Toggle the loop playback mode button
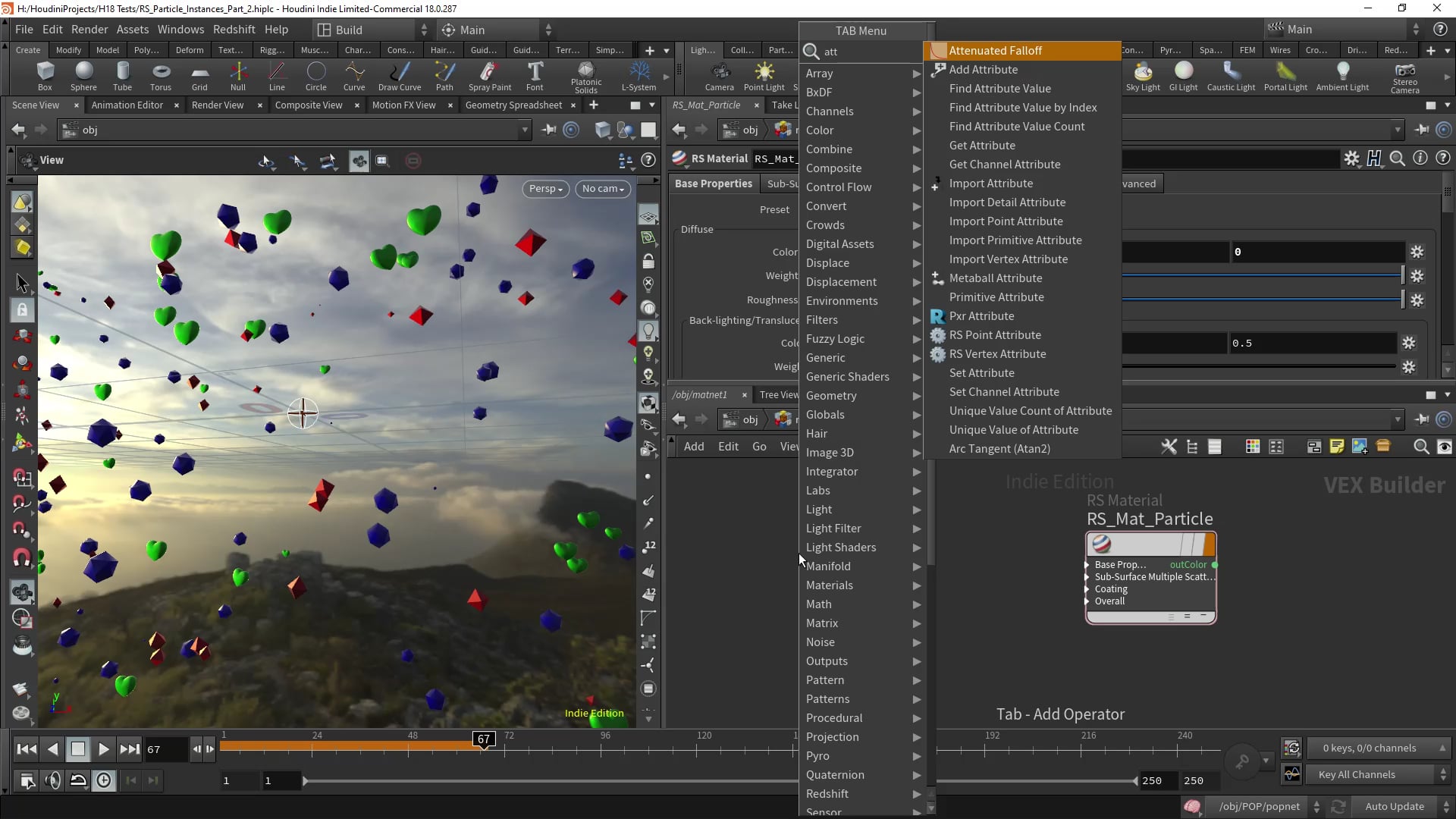1456x819 pixels. click(x=78, y=780)
